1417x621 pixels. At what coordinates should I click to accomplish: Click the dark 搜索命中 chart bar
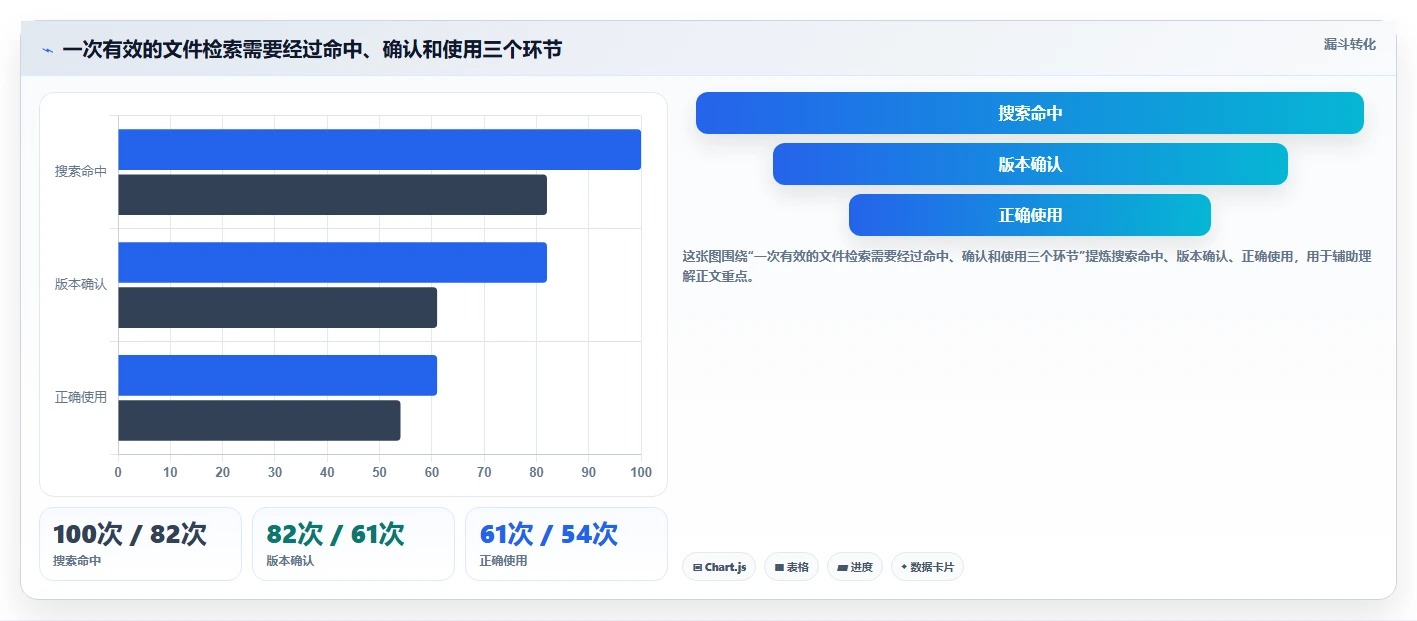[x=332, y=195]
